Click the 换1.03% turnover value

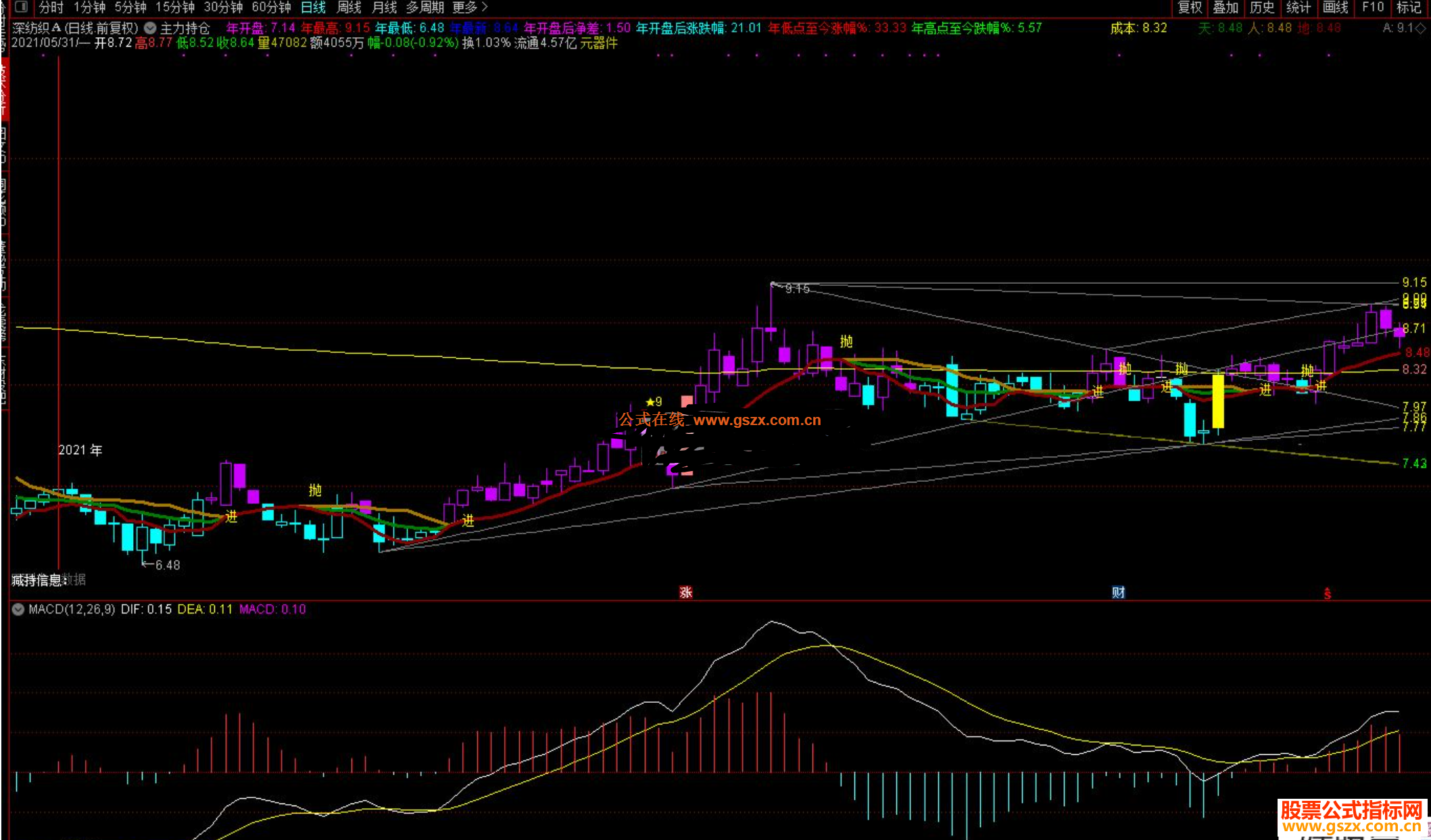pos(486,43)
